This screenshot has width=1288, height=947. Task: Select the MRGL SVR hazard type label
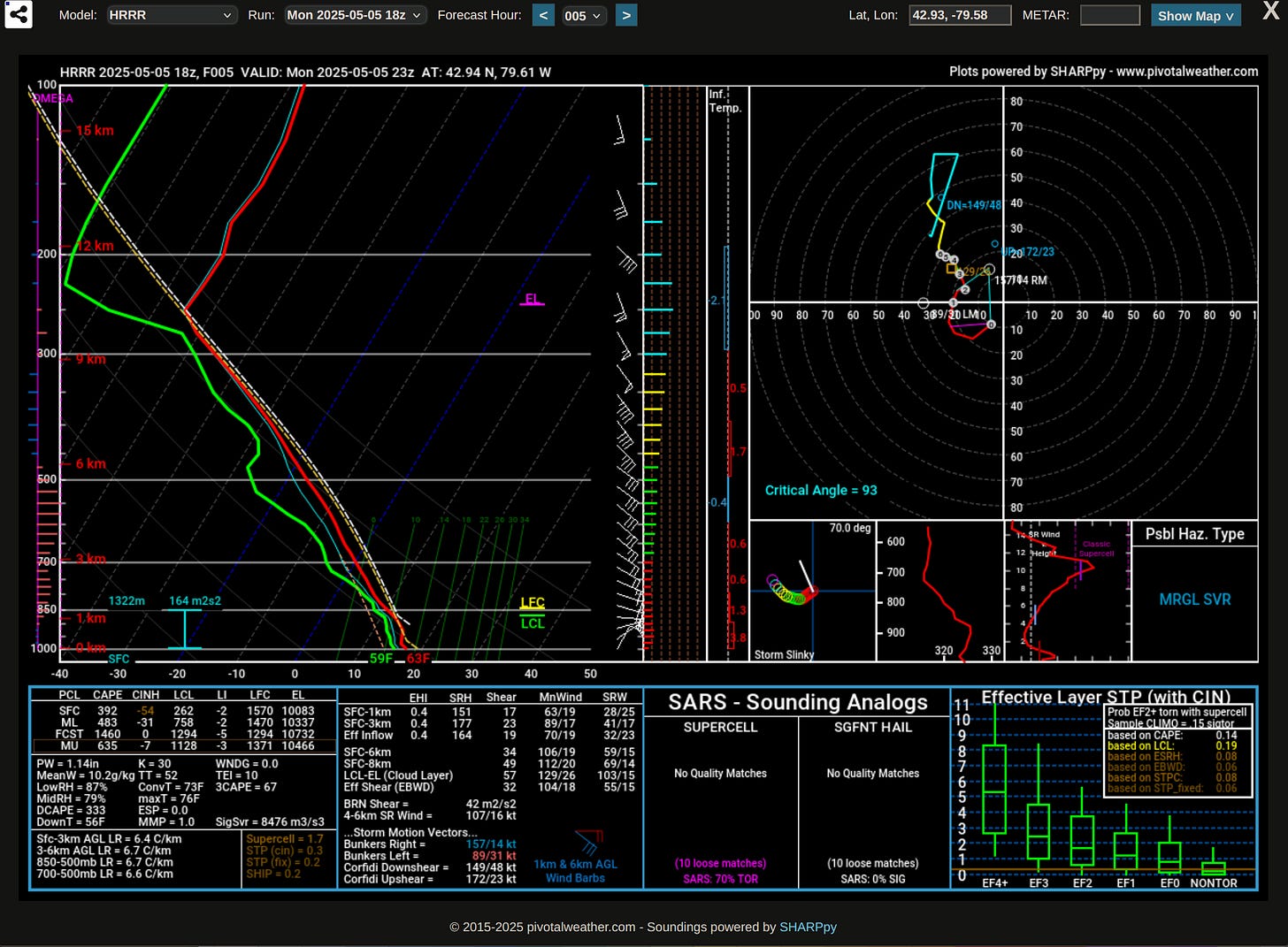(1194, 600)
